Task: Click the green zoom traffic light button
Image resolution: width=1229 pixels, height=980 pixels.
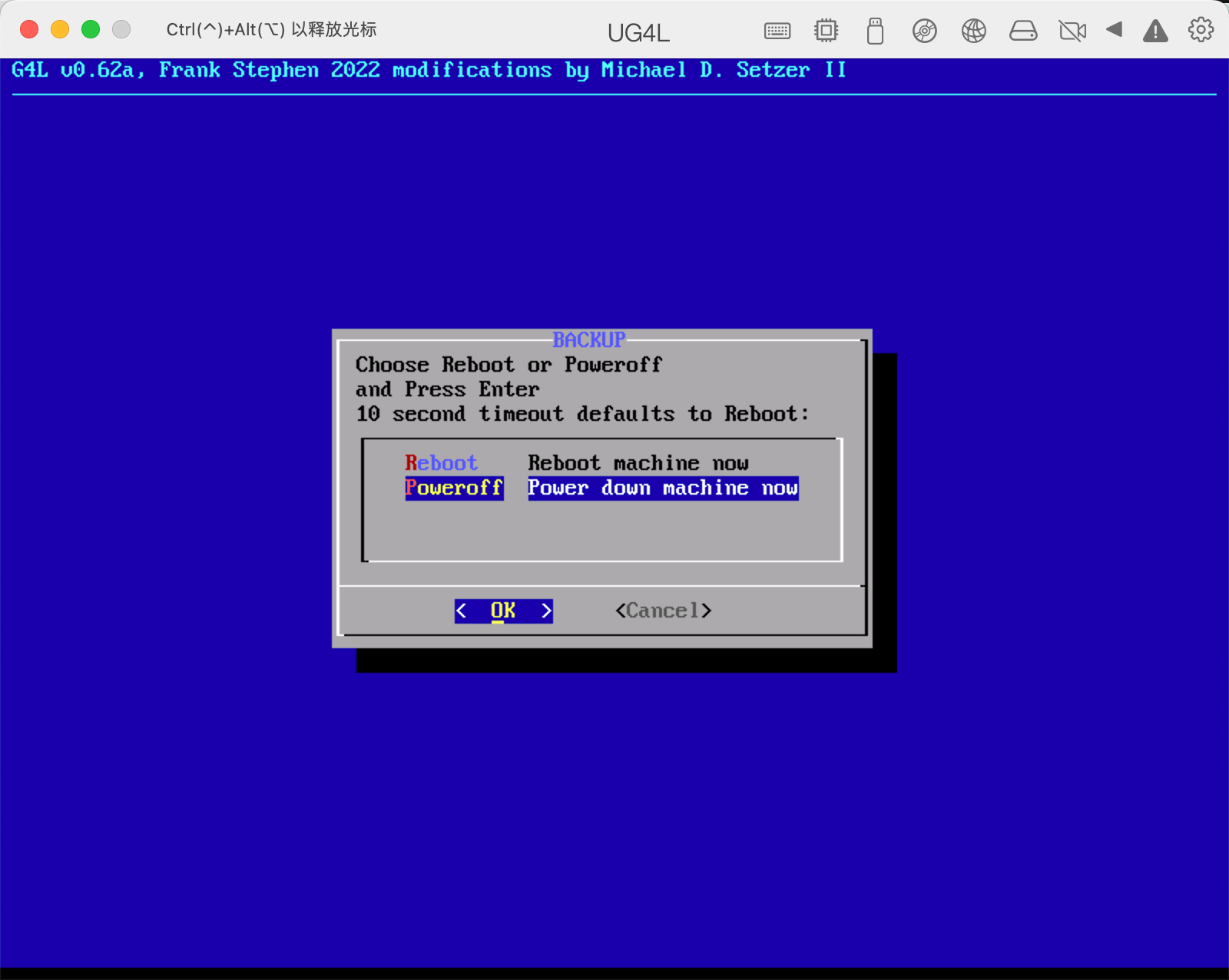Action: pyautogui.click(x=90, y=28)
